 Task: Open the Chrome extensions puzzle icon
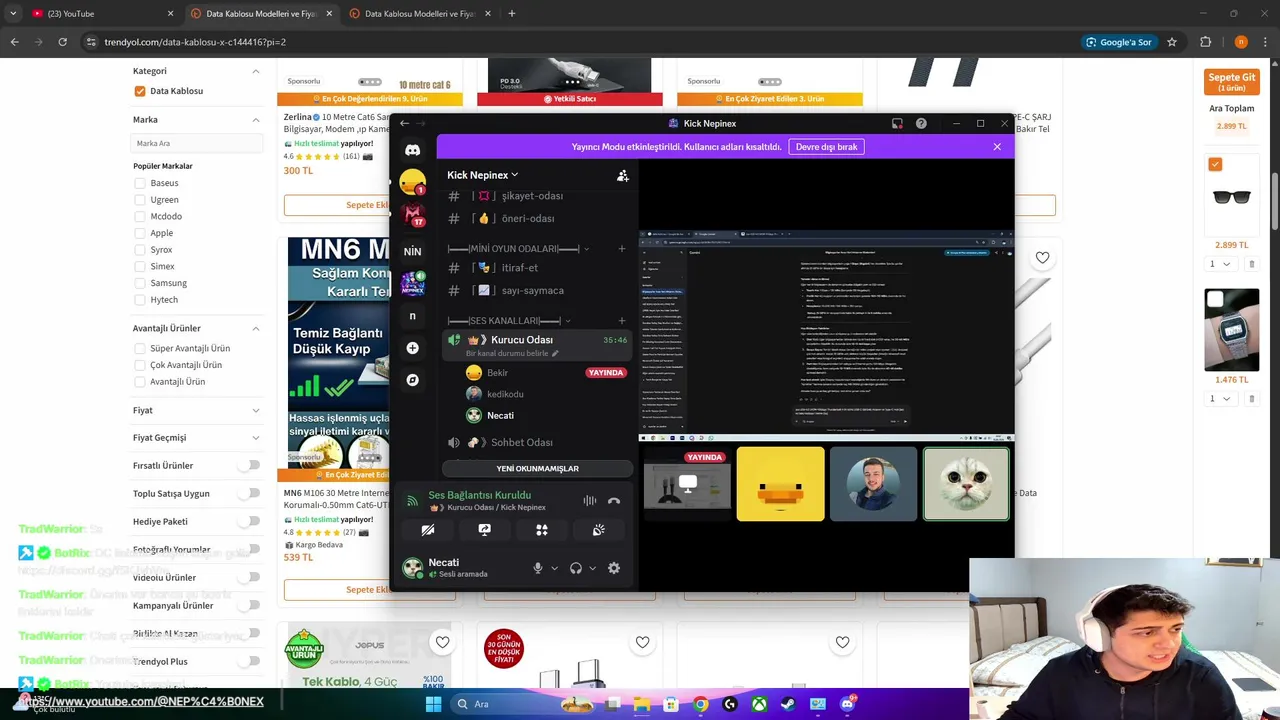(1205, 42)
